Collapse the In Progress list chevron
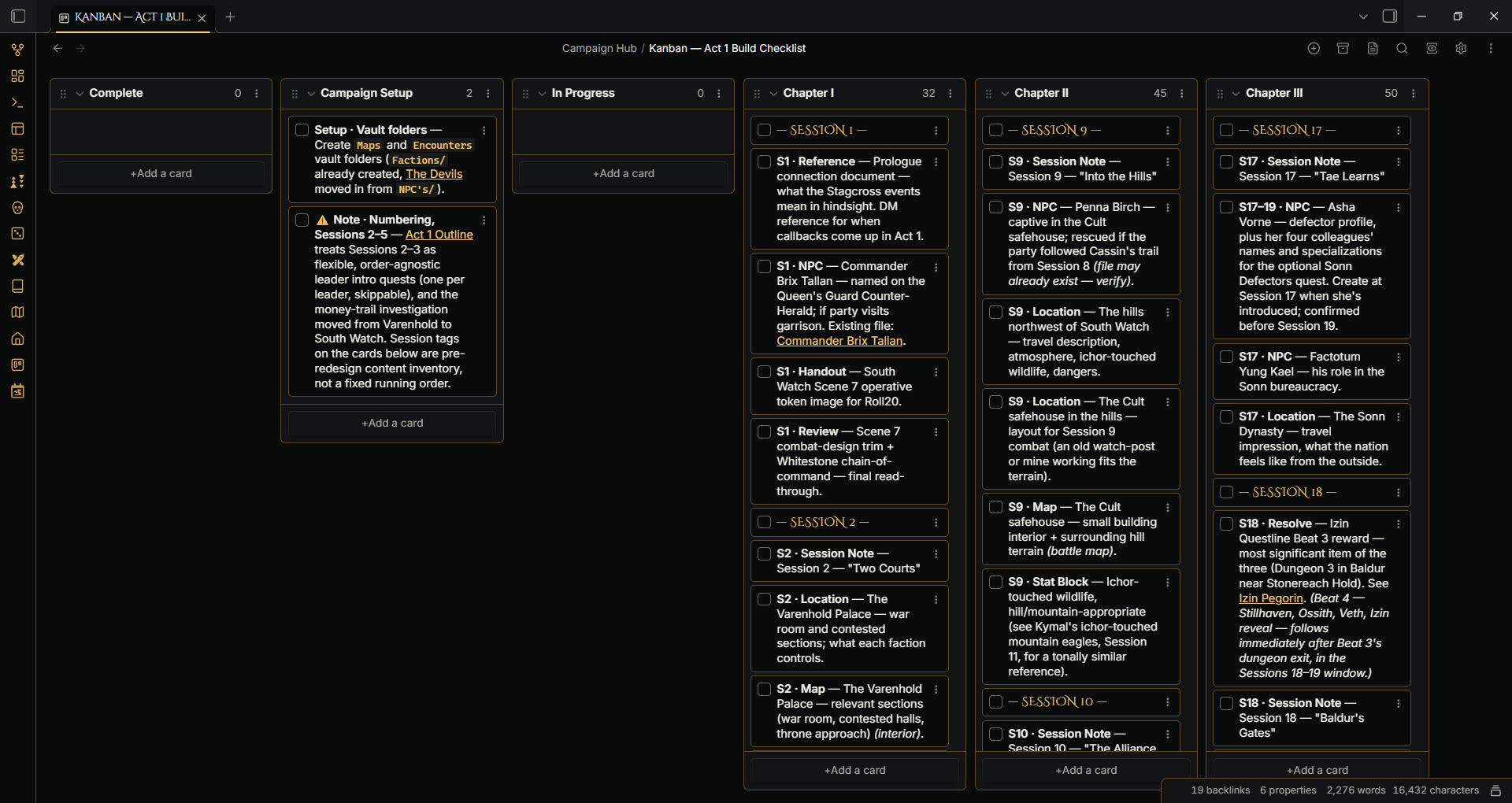Viewport: 1512px width, 803px height. pos(542,94)
